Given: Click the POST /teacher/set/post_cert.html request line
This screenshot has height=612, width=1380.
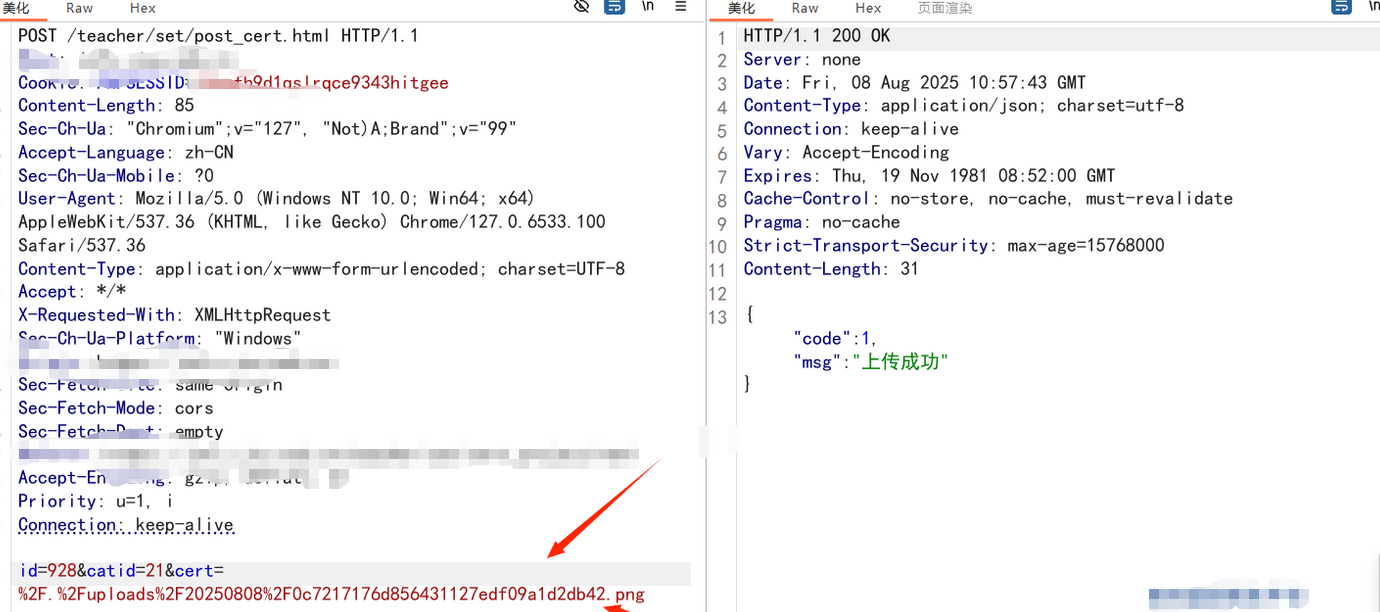Looking at the screenshot, I should click(218, 36).
